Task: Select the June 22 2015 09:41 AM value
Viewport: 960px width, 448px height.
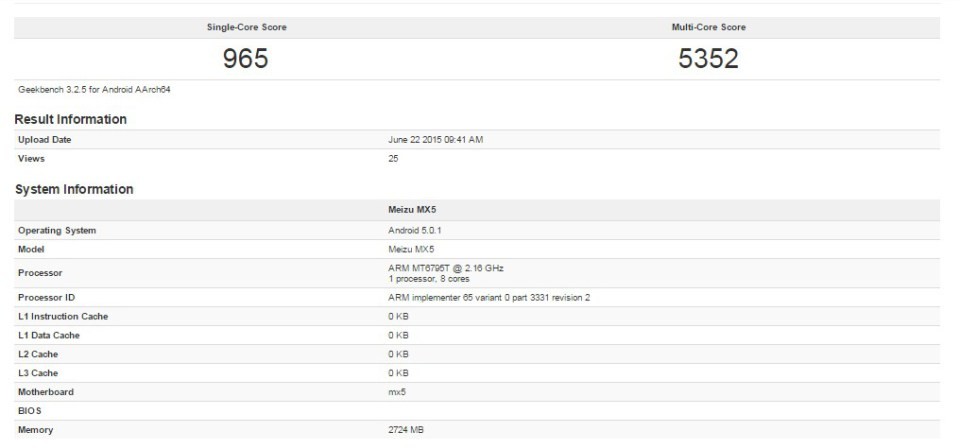Action: [435, 140]
